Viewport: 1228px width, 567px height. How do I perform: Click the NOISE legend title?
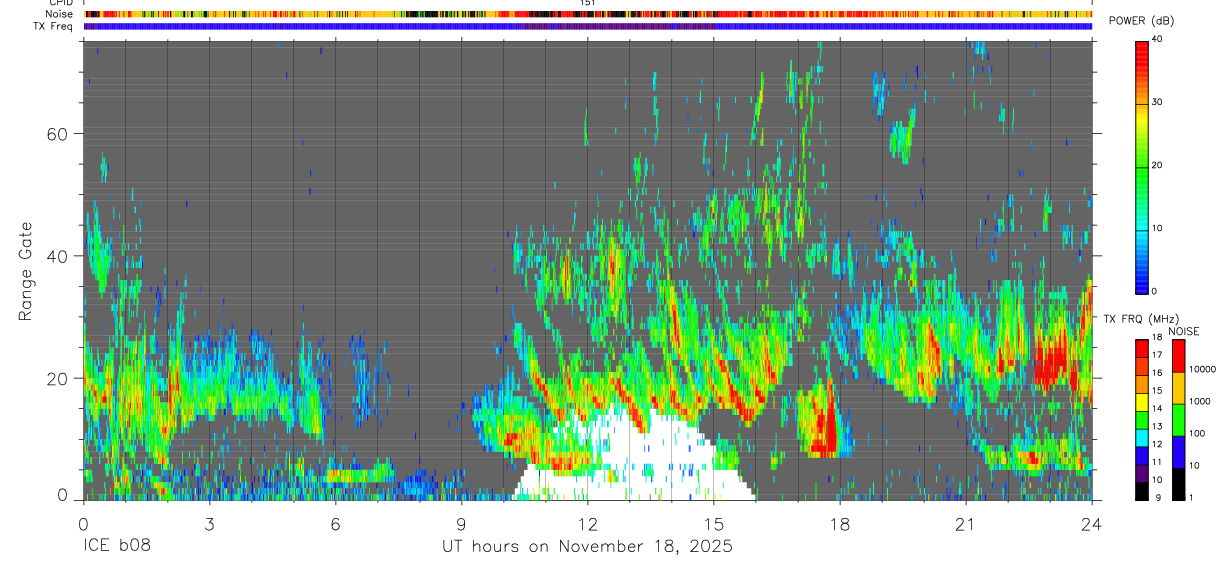point(1184,331)
